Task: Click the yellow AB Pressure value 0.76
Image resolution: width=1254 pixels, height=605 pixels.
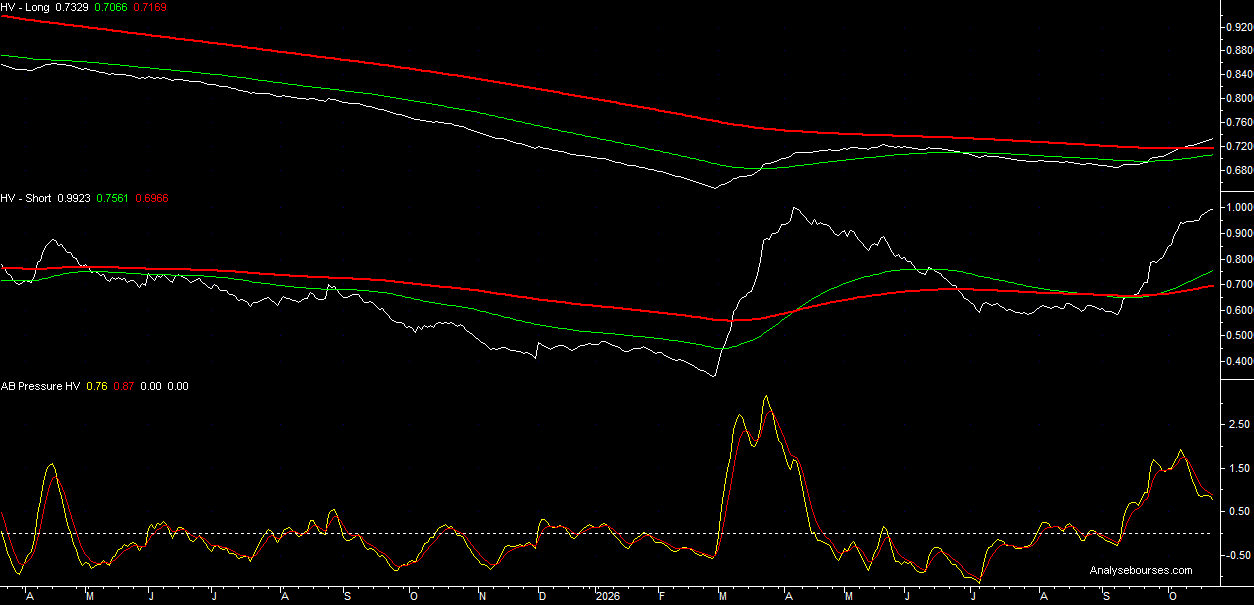Action: click(97, 386)
